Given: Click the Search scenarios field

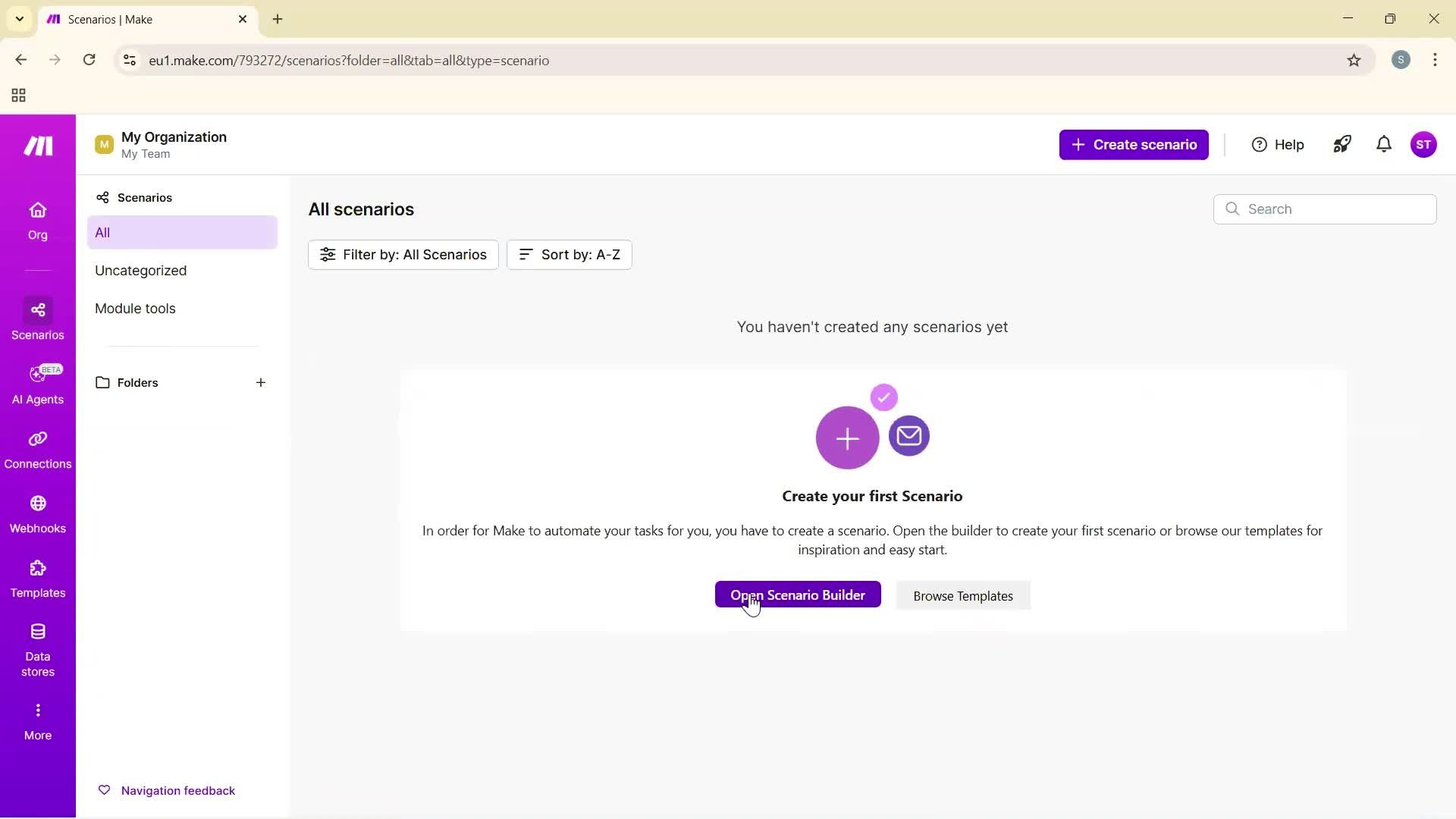Looking at the screenshot, I should click(1325, 209).
